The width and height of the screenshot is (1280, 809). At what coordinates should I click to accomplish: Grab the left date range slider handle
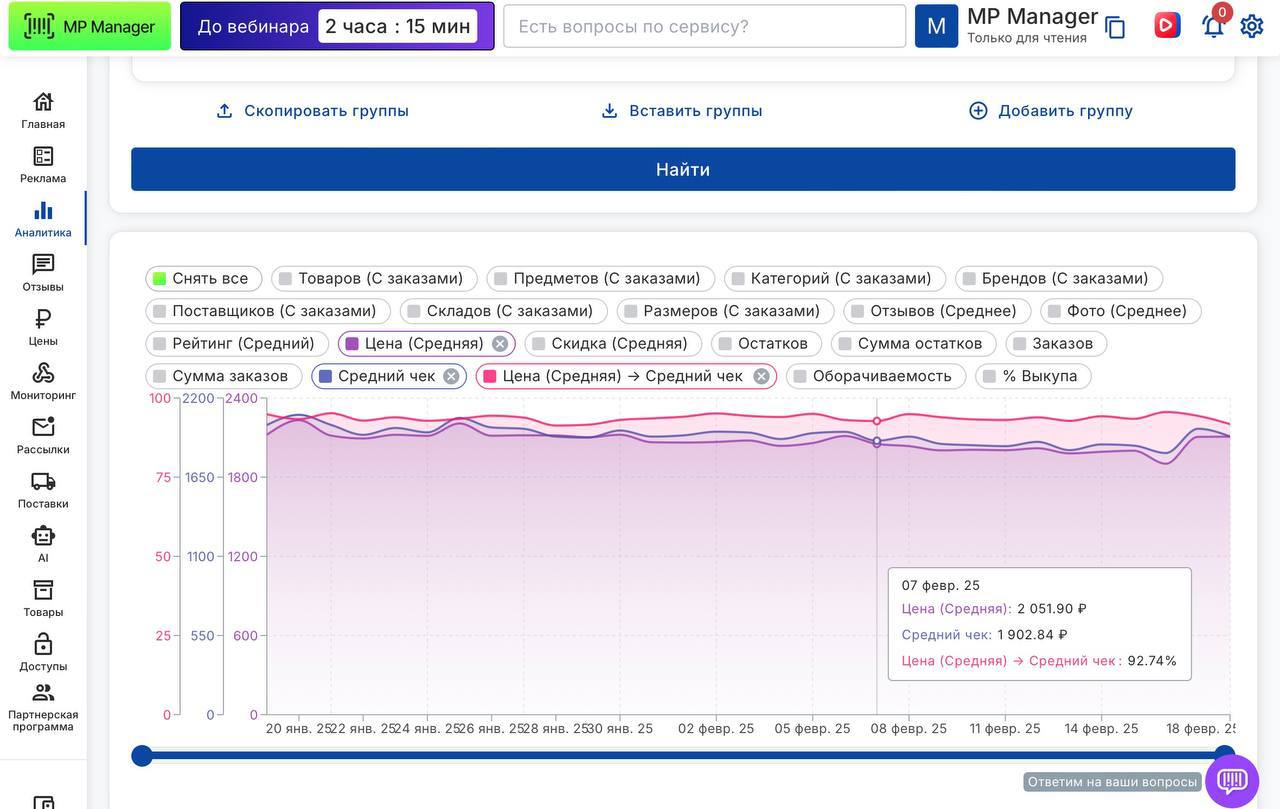[142, 756]
